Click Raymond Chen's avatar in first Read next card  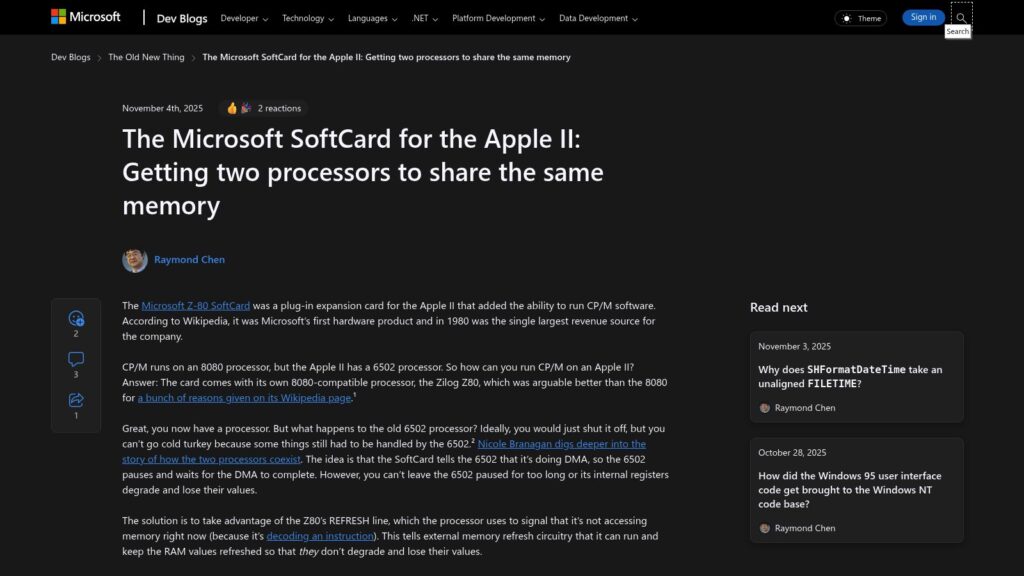point(766,408)
